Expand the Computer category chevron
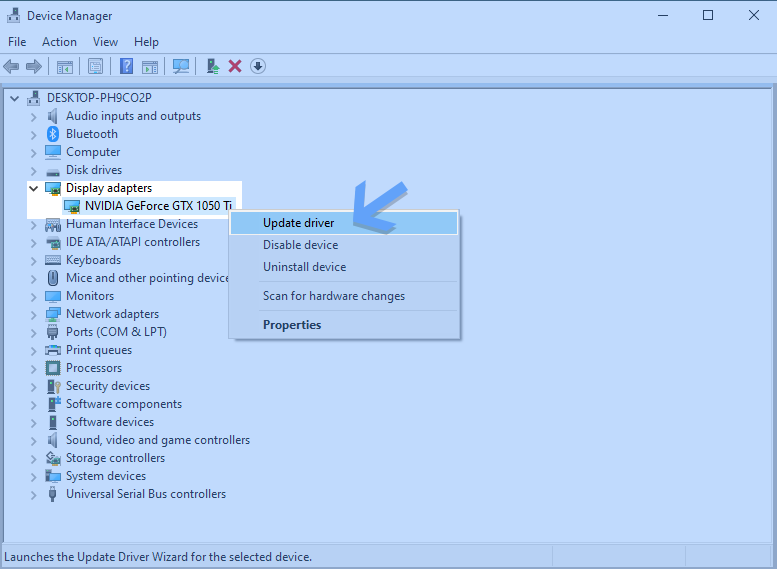This screenshot has width=777, height=569. (x=33, y=153)
